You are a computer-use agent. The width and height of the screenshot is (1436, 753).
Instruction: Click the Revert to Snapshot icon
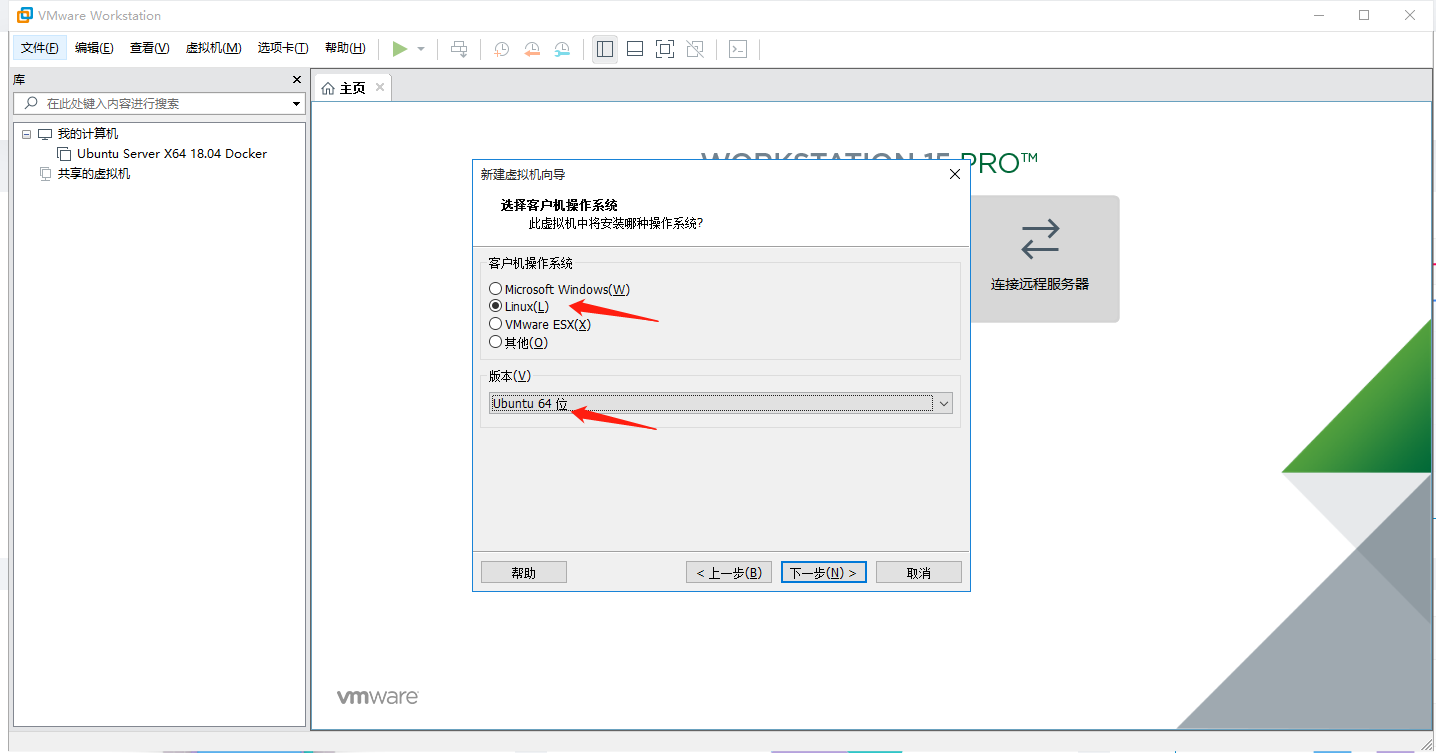coord(532,49)
